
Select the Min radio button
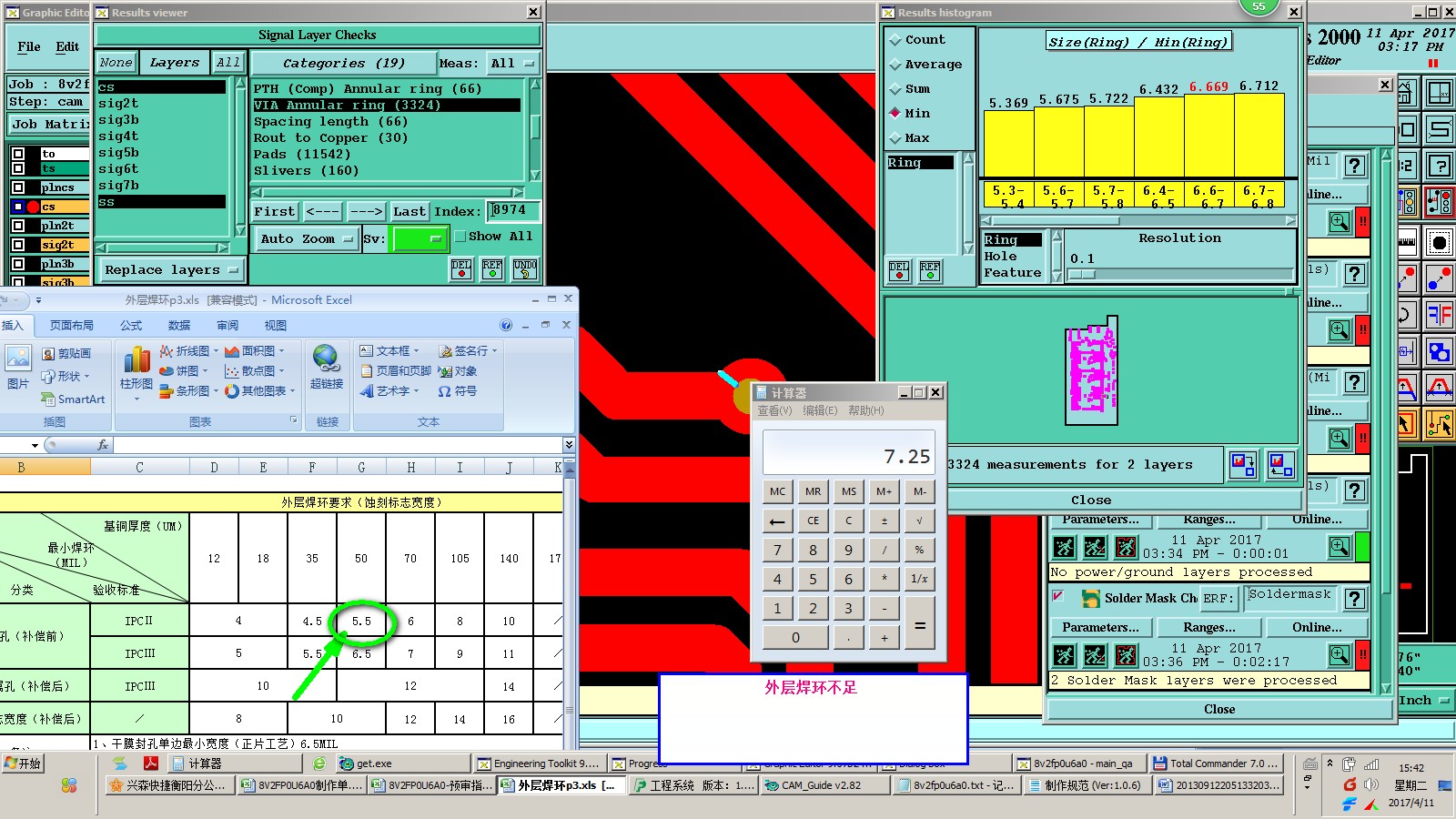(895, 114)
